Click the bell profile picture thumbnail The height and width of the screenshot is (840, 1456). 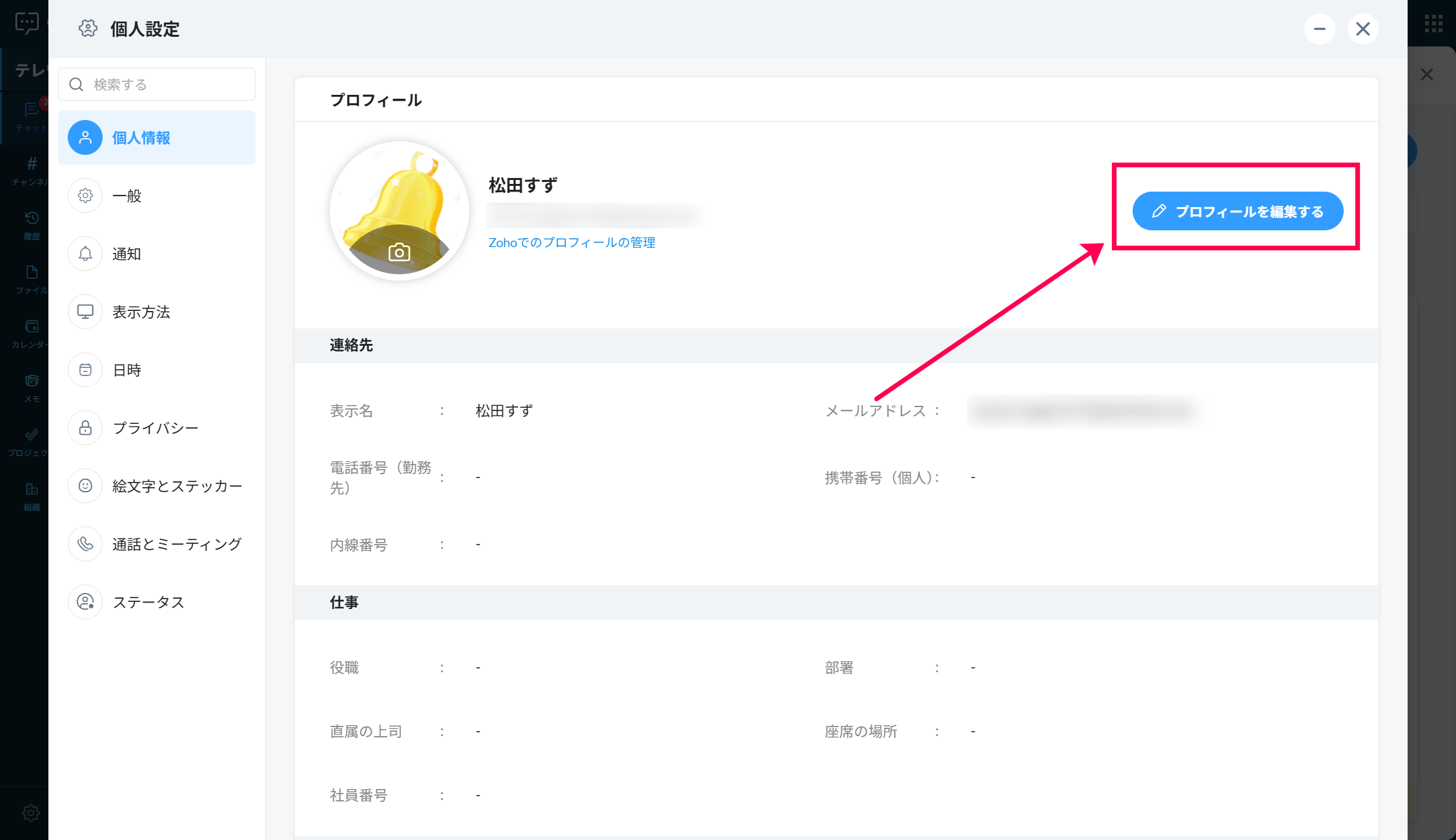tap(399, 194)
